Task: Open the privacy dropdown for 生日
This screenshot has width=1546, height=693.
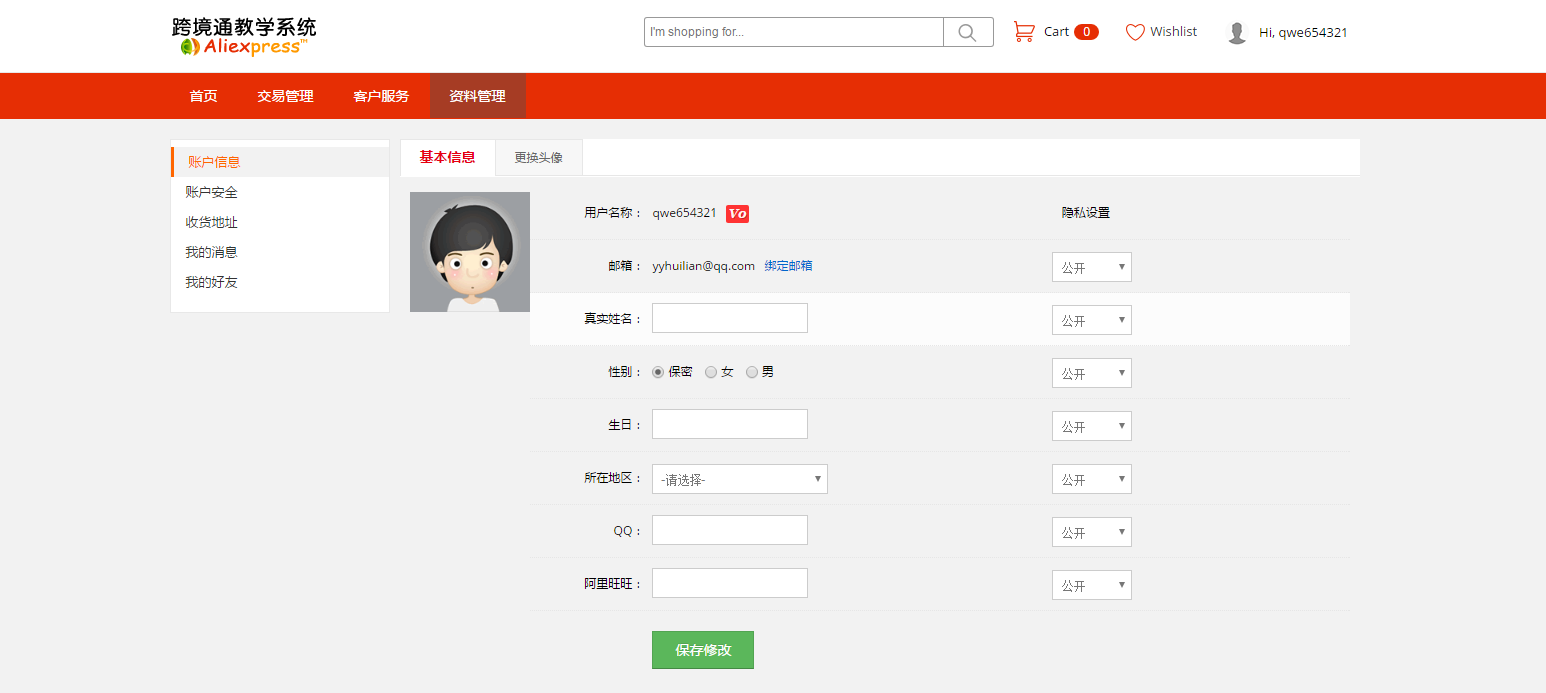Action: [x=1091, y=426]
